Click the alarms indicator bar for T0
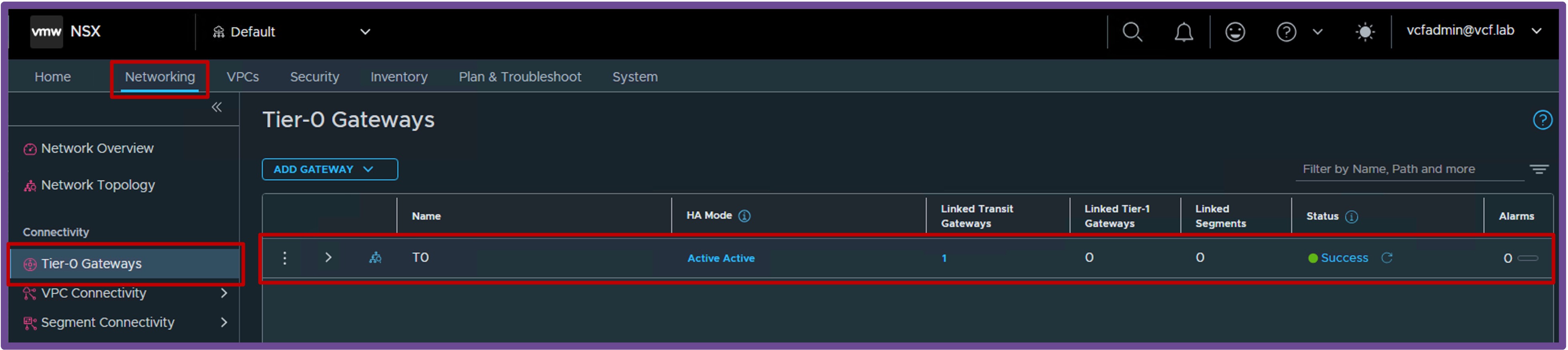 (x=1528, y=259)
